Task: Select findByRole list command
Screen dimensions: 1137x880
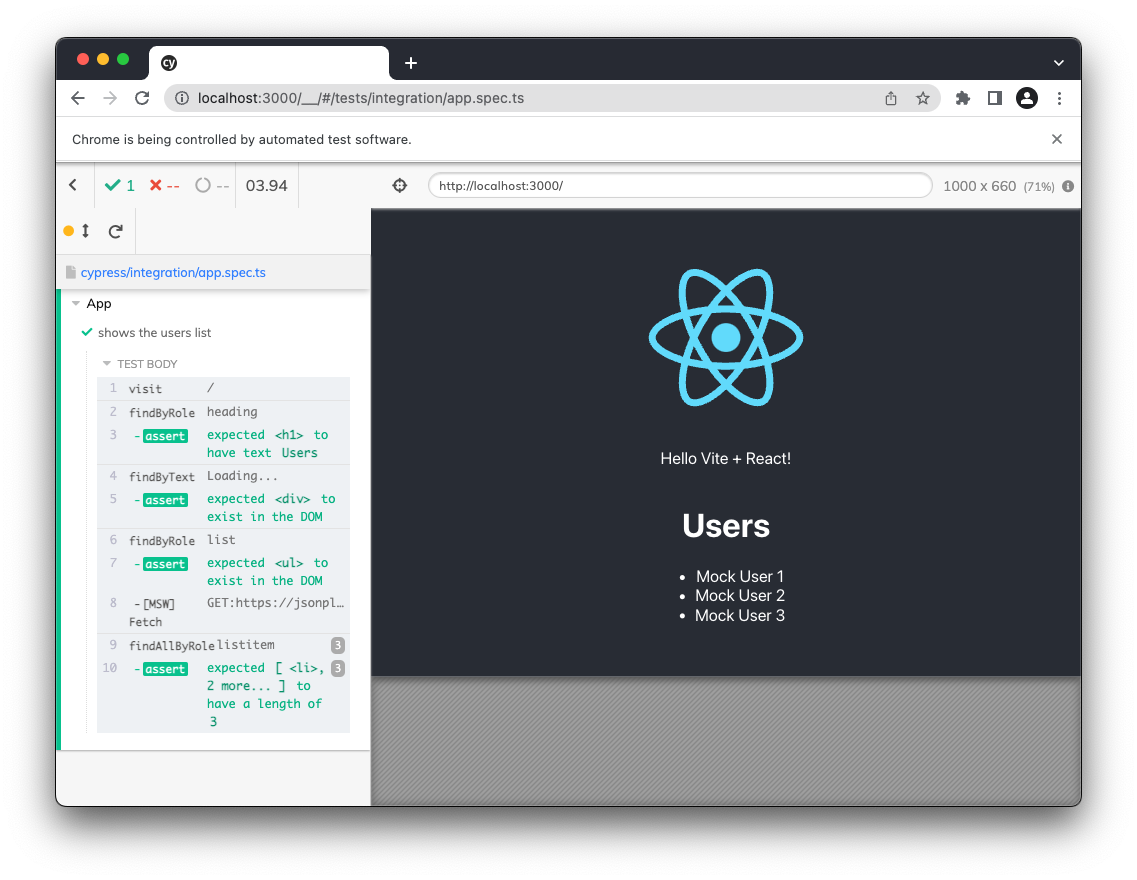Action: [223, 540]
